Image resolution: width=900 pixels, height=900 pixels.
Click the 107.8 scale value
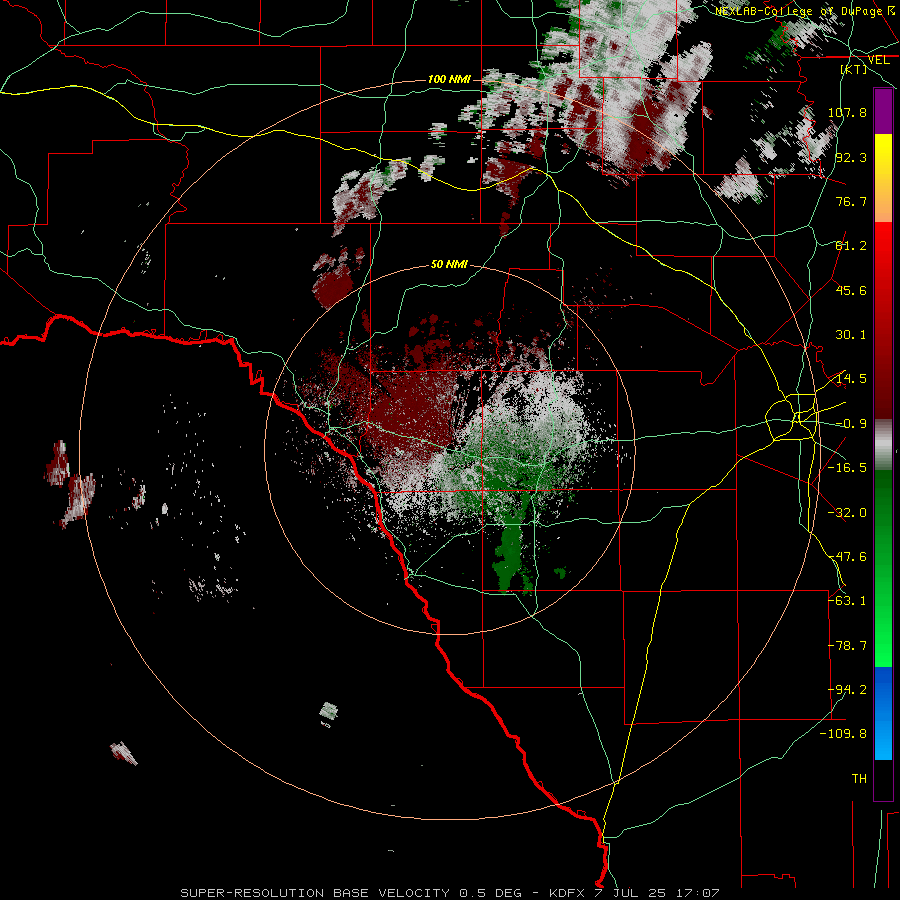pyautogui.click(x=847, y=112)
